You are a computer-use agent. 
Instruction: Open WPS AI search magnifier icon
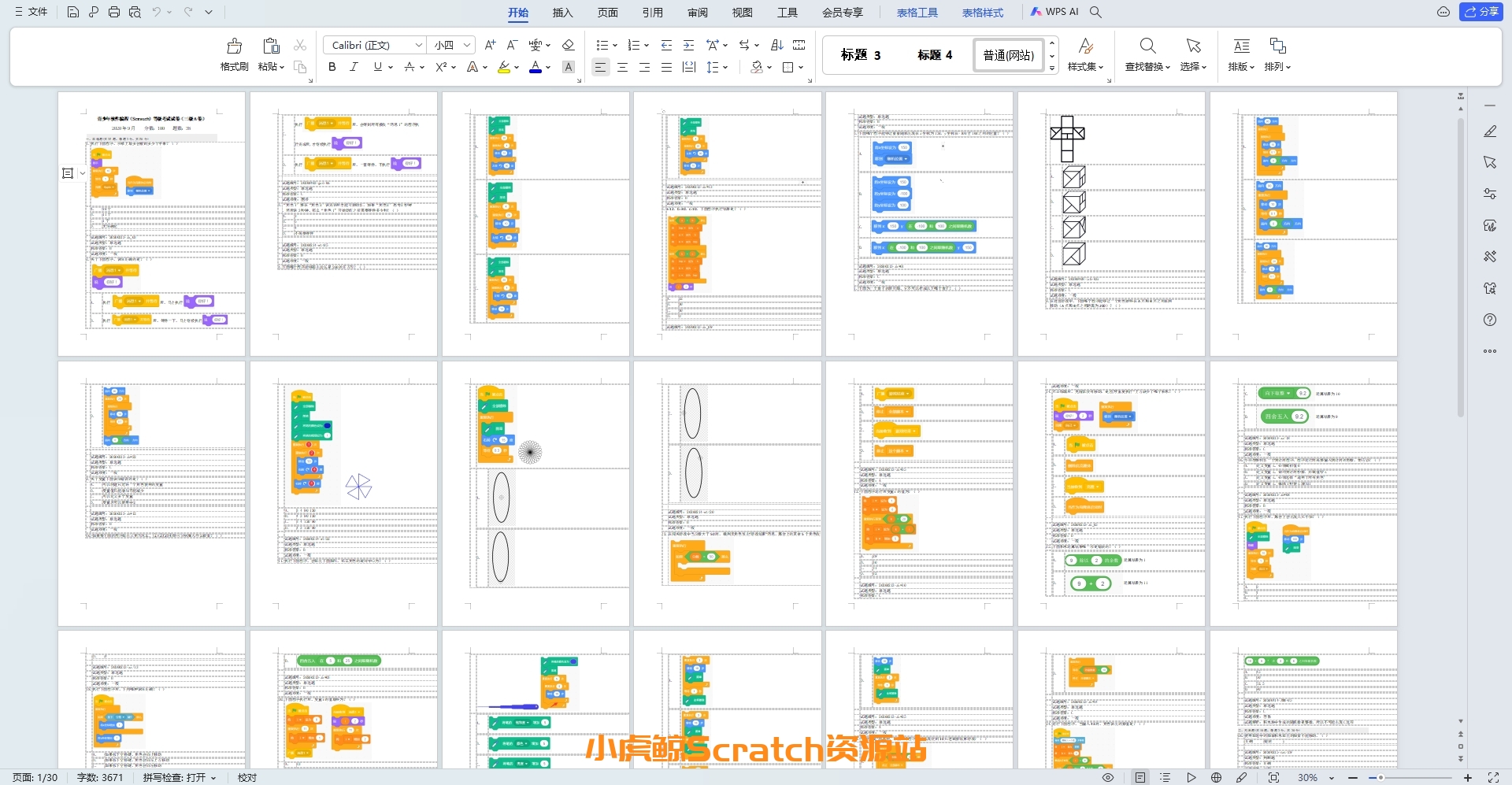click(1095, 12)
